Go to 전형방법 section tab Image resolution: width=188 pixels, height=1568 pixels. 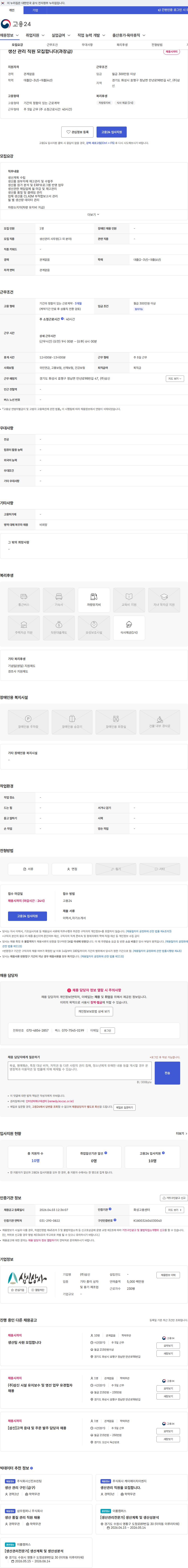click(157, 44)
